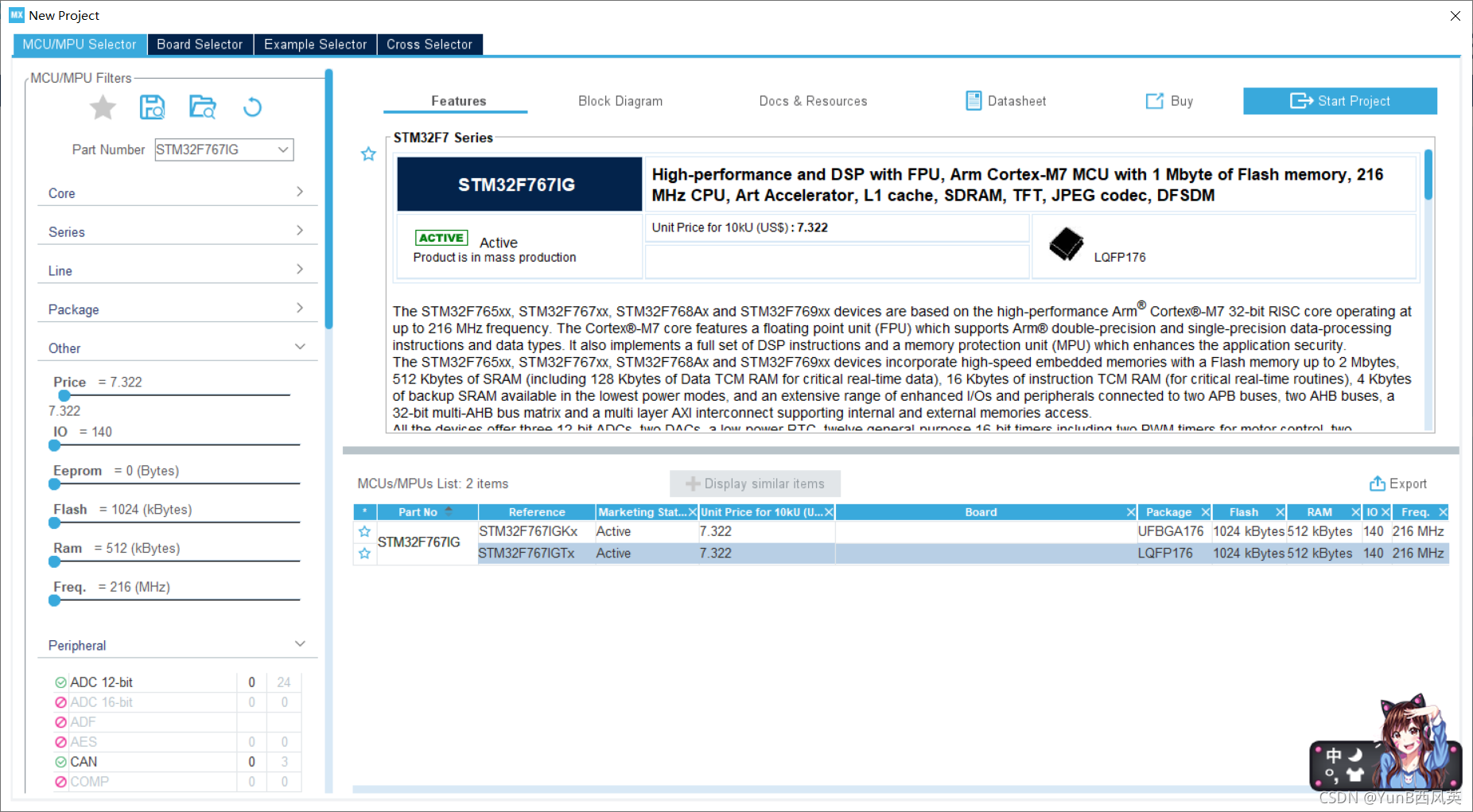Open Docs & Resources tab
The height and width of the screenshot is (812, 1473).
pyautogui.click(x=813, y=101)
